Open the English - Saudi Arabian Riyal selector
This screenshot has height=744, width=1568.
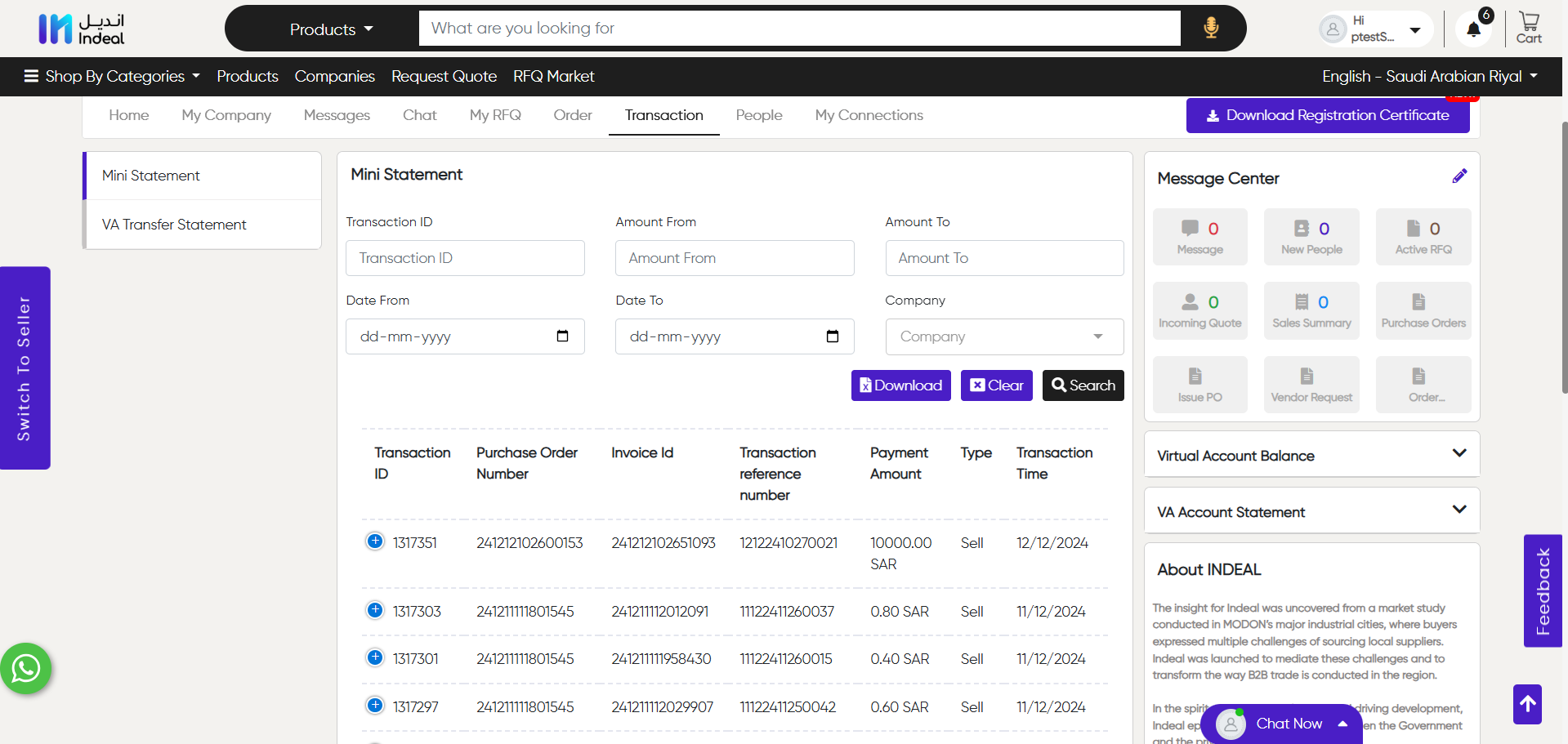click(x=1429, y=77)
